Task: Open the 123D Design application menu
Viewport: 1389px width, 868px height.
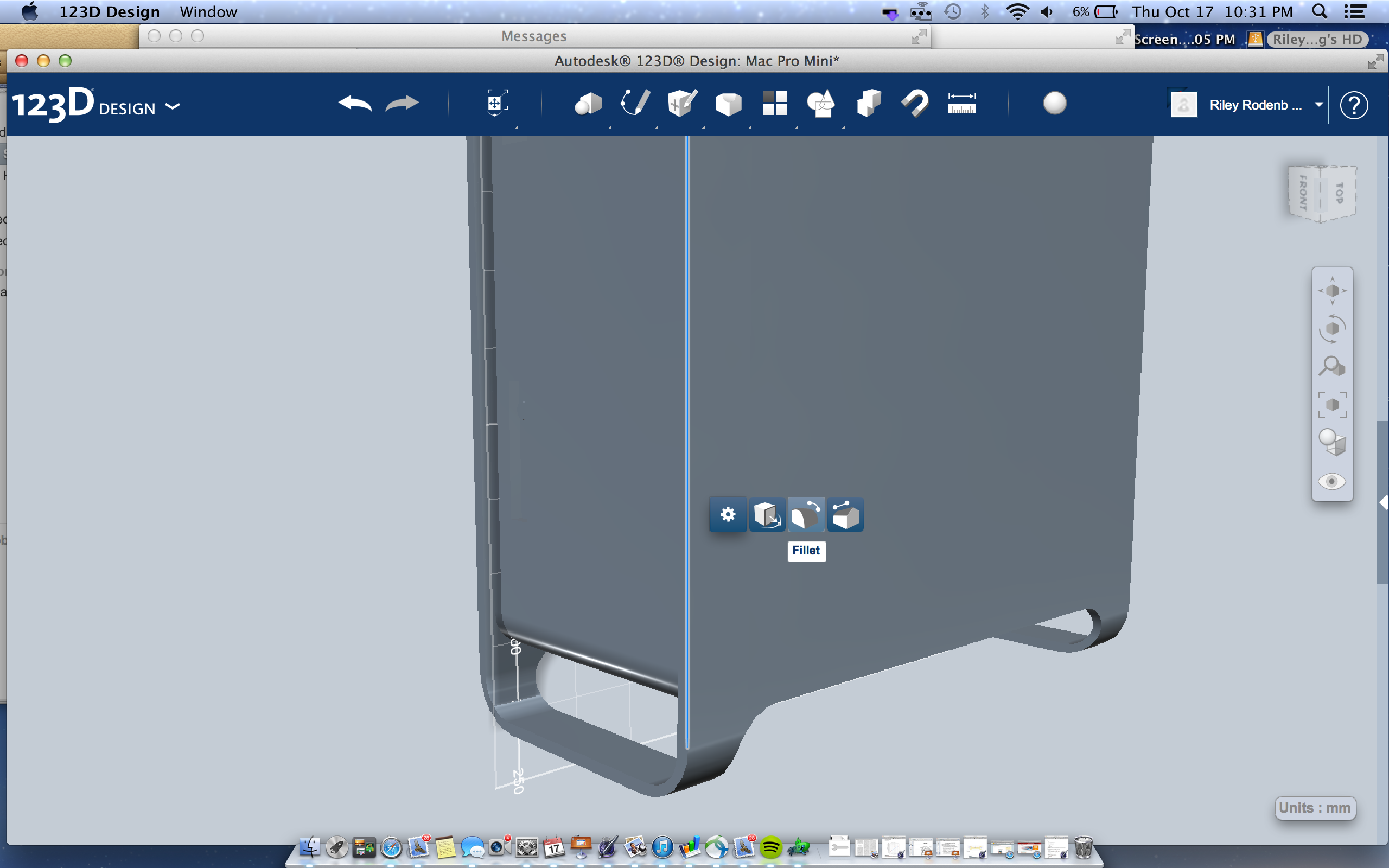Action: (x=110, y=11)
